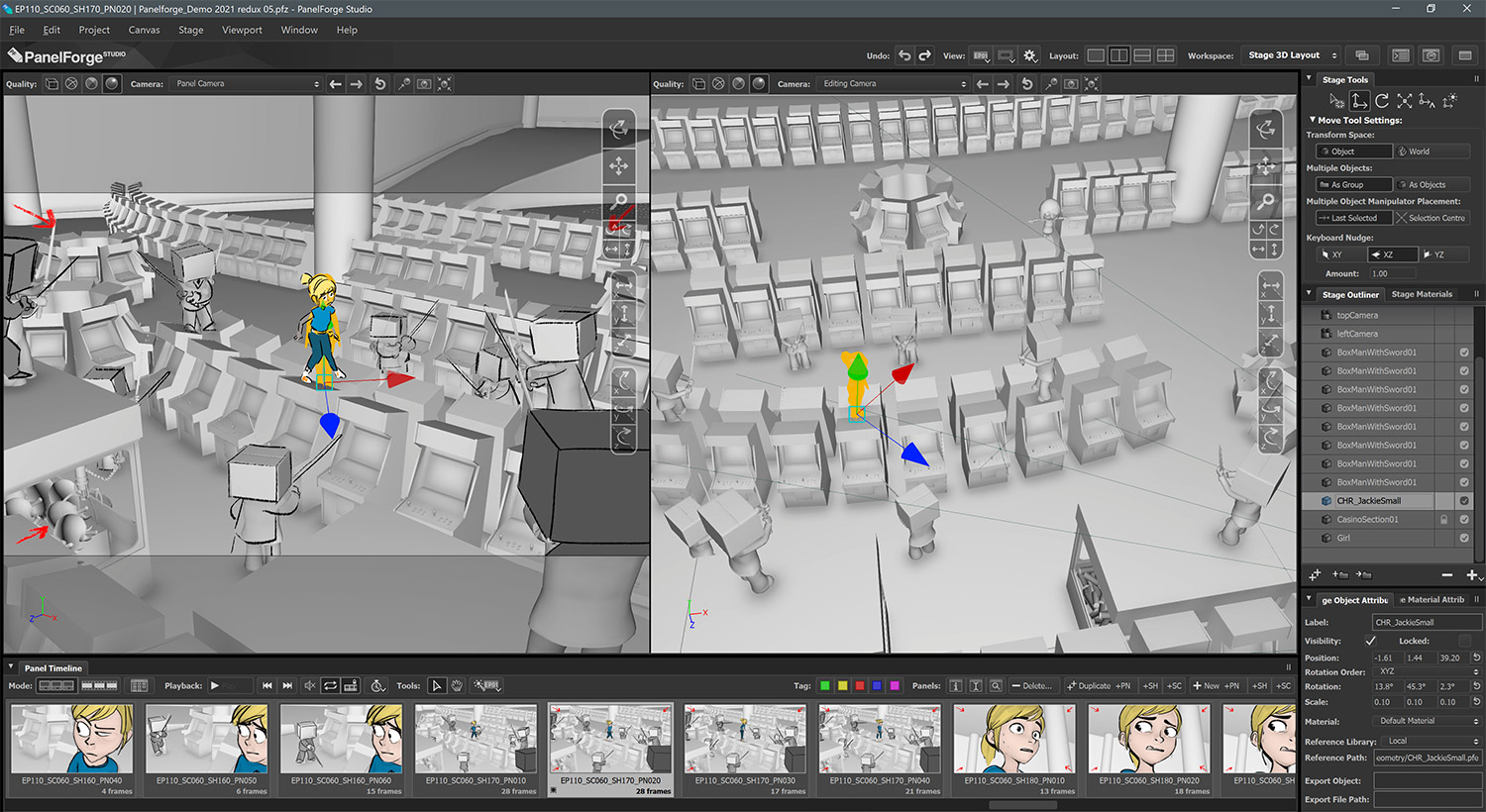Switch to the Stage Materials tab
This screenshot has width=1486, height=812.
click(1422, 294)
